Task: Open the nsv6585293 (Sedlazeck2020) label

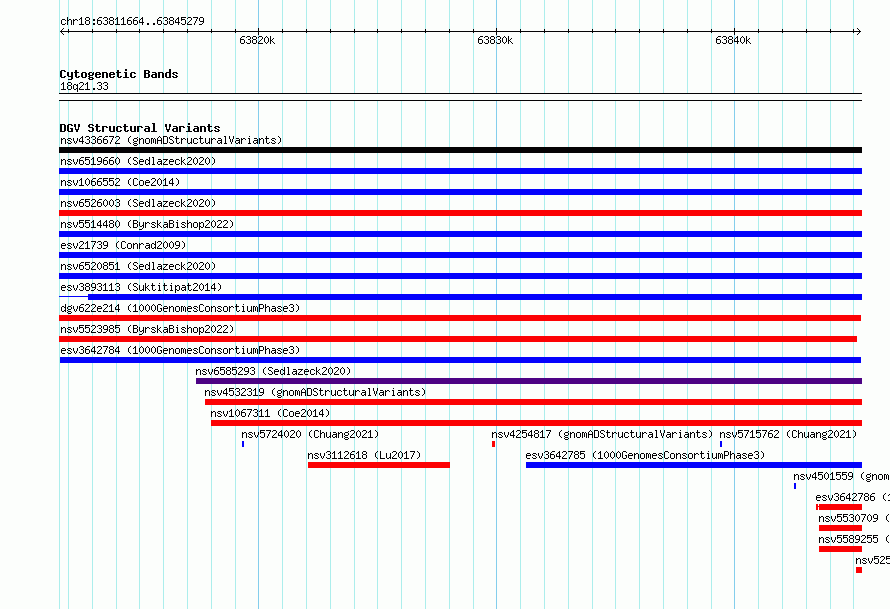Action: 273,371
